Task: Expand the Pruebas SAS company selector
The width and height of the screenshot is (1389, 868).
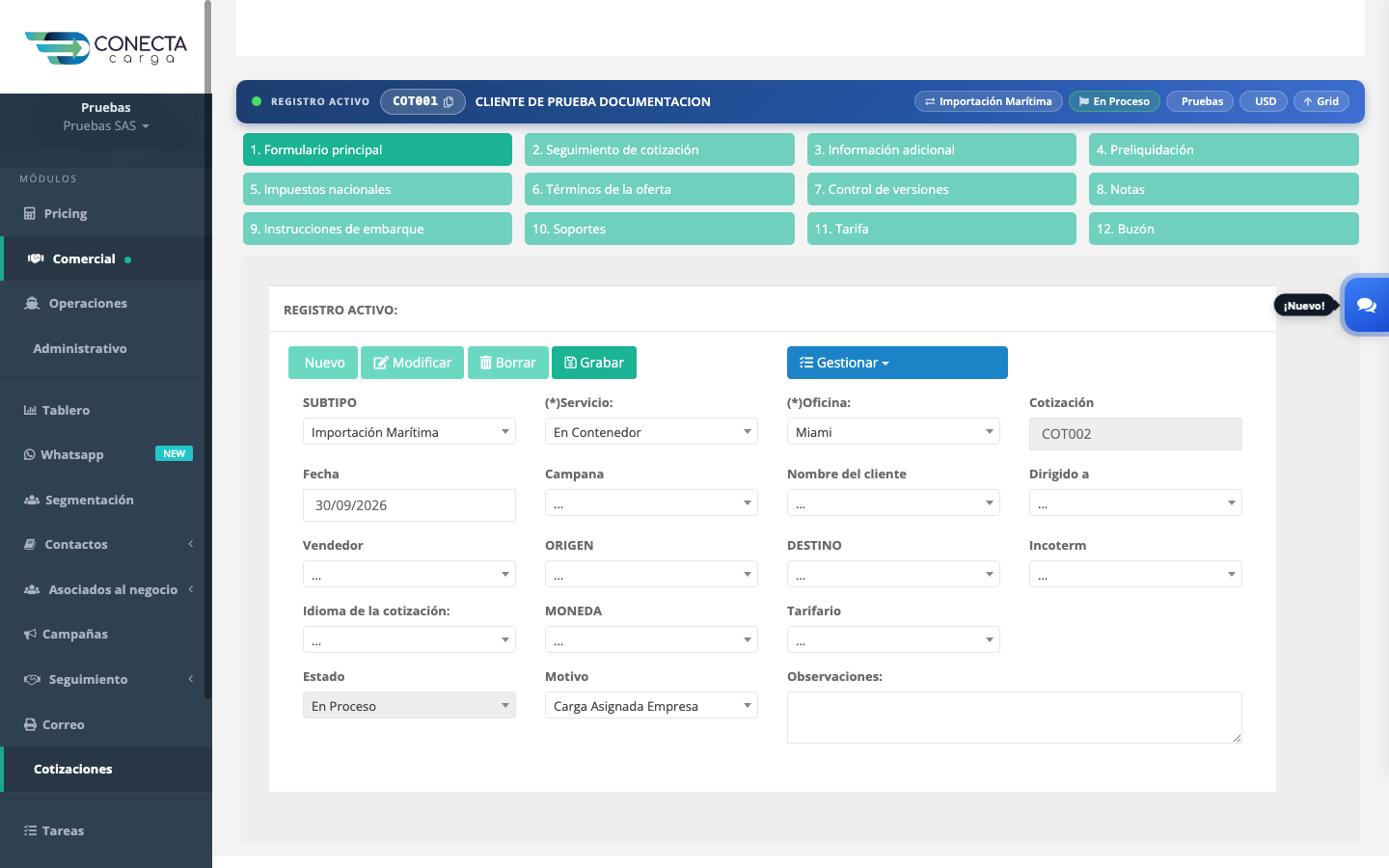Action: pos(106,125)
